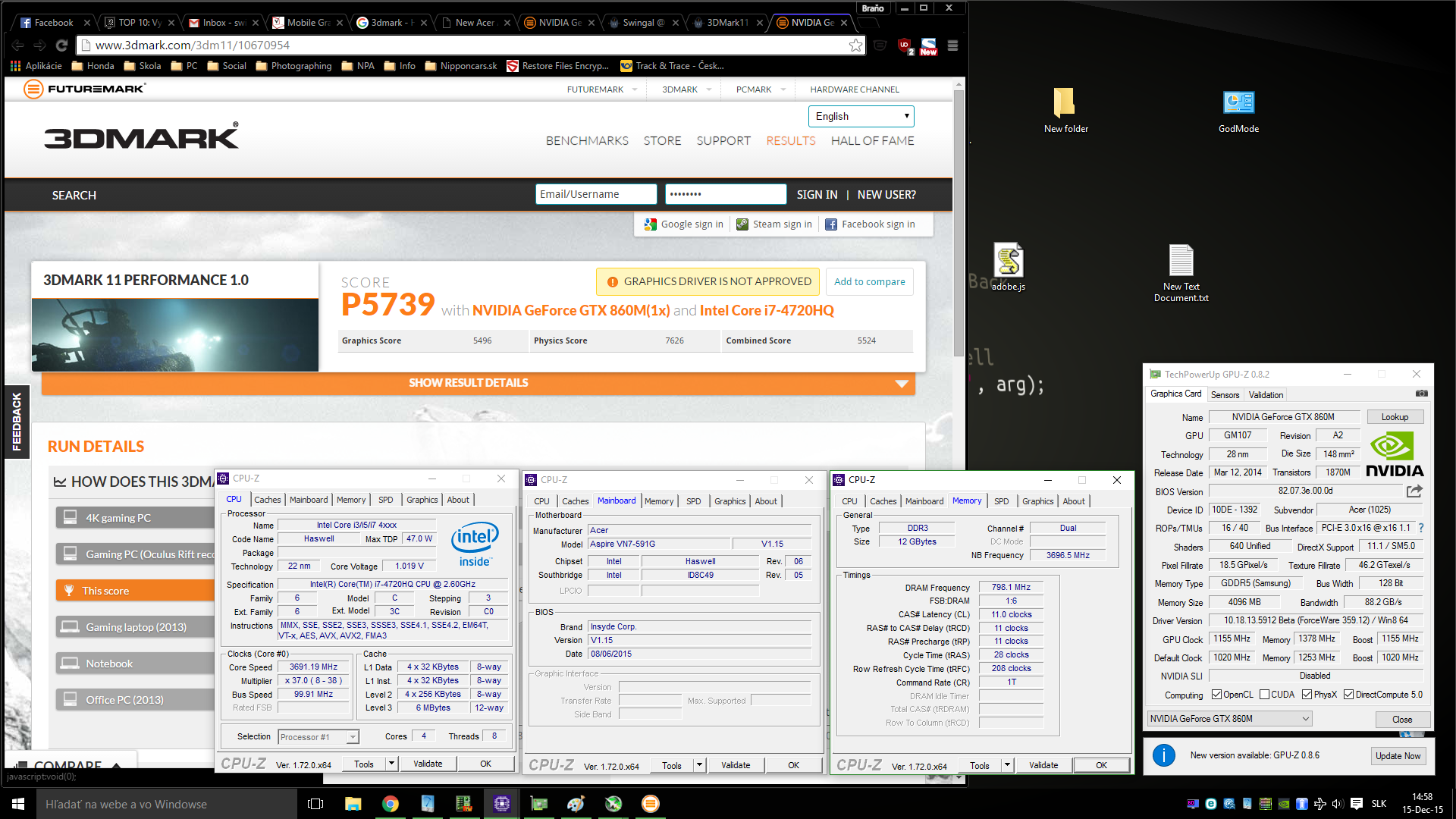This screenshot has height=819, width=1456.
Task: Open the FEEDBACK side tab
Action: click(17, 422)
